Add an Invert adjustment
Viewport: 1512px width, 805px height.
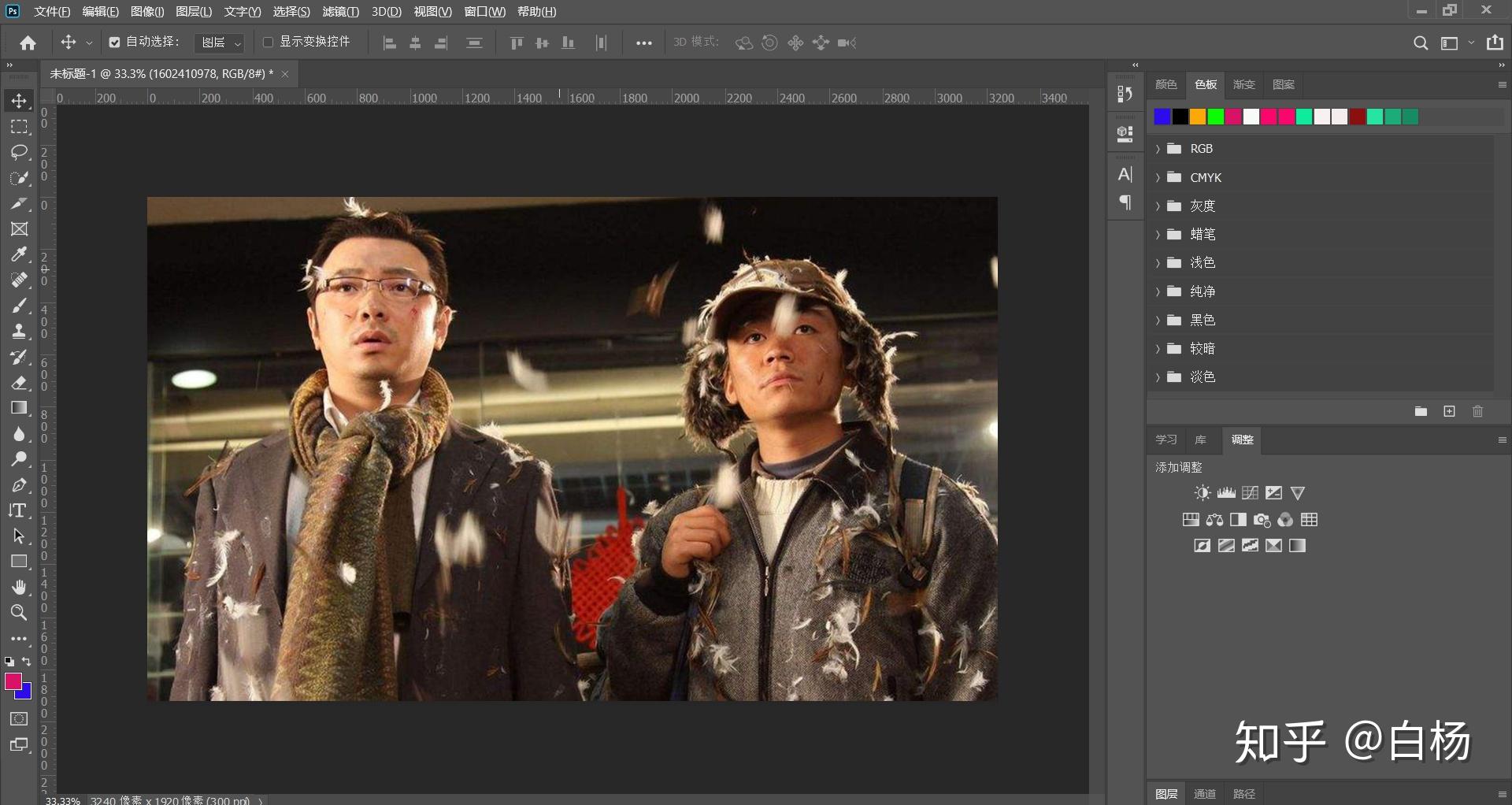(x=1203, y=546)
